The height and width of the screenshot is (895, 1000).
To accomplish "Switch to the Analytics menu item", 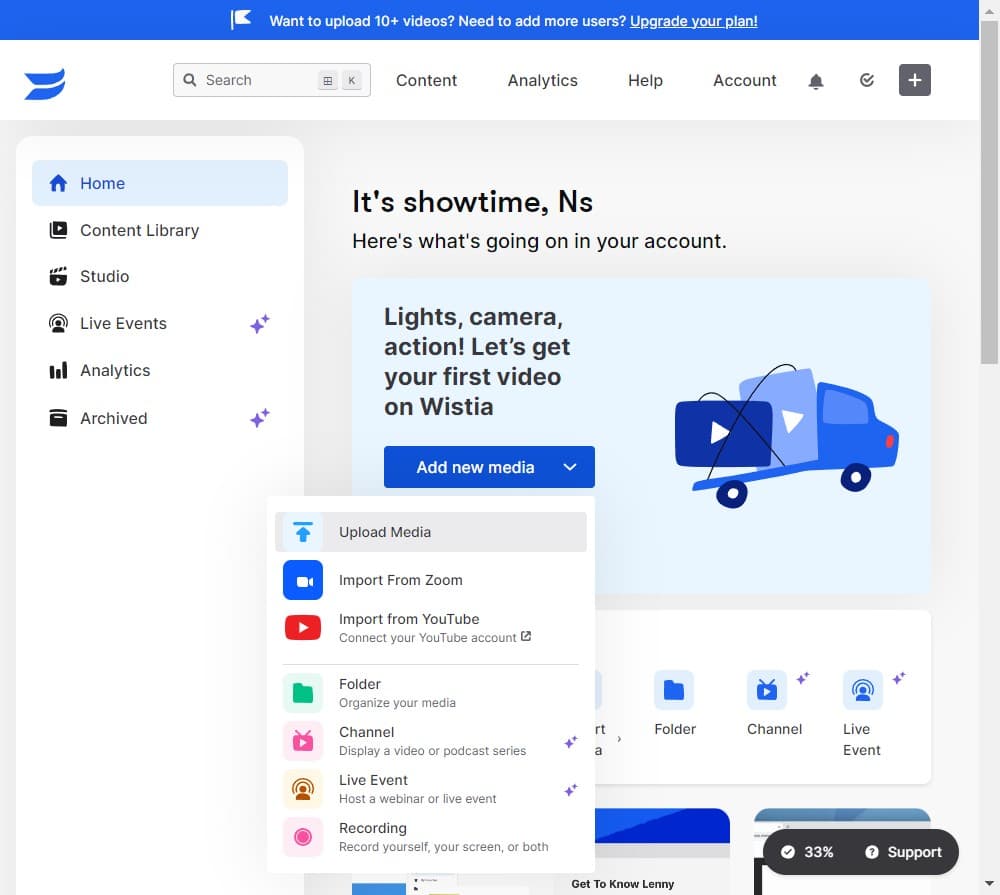I will point(542,80).
